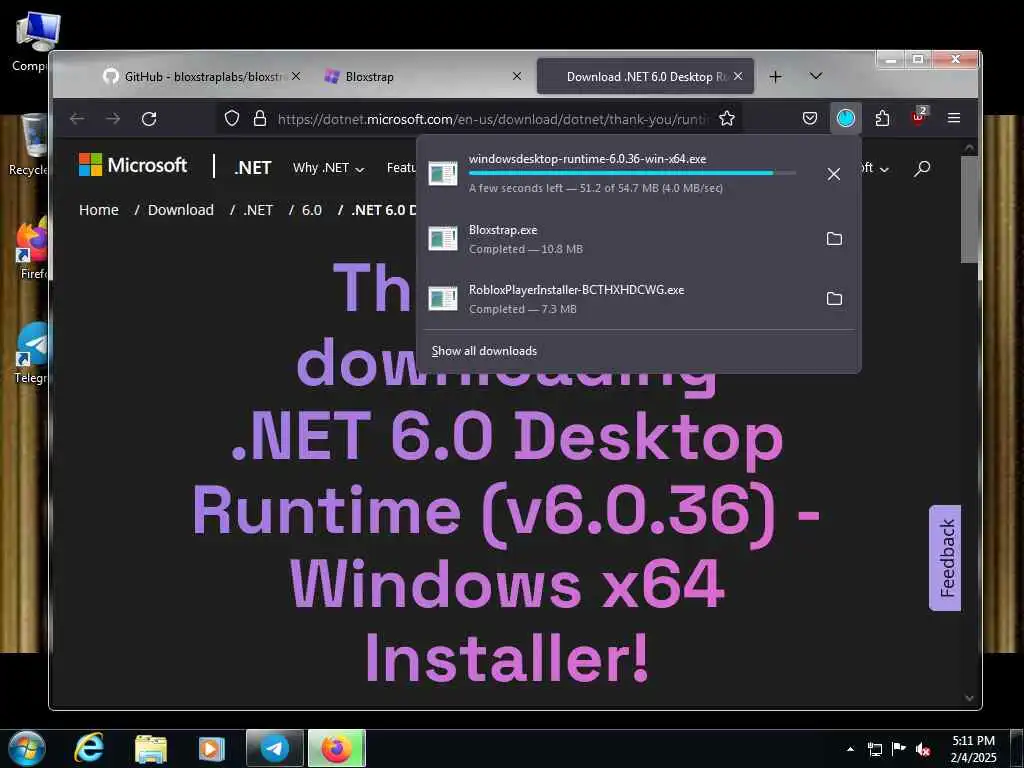Viewport: 1024px width, 768px height.
Task: Select the Firefox desktop shortcut
Action: point(31,249)
